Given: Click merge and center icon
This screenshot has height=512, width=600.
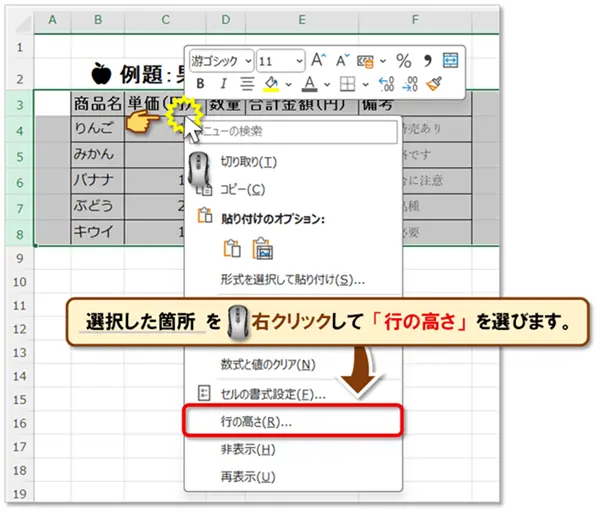Looking at the screenshot, I should (450, 60).
